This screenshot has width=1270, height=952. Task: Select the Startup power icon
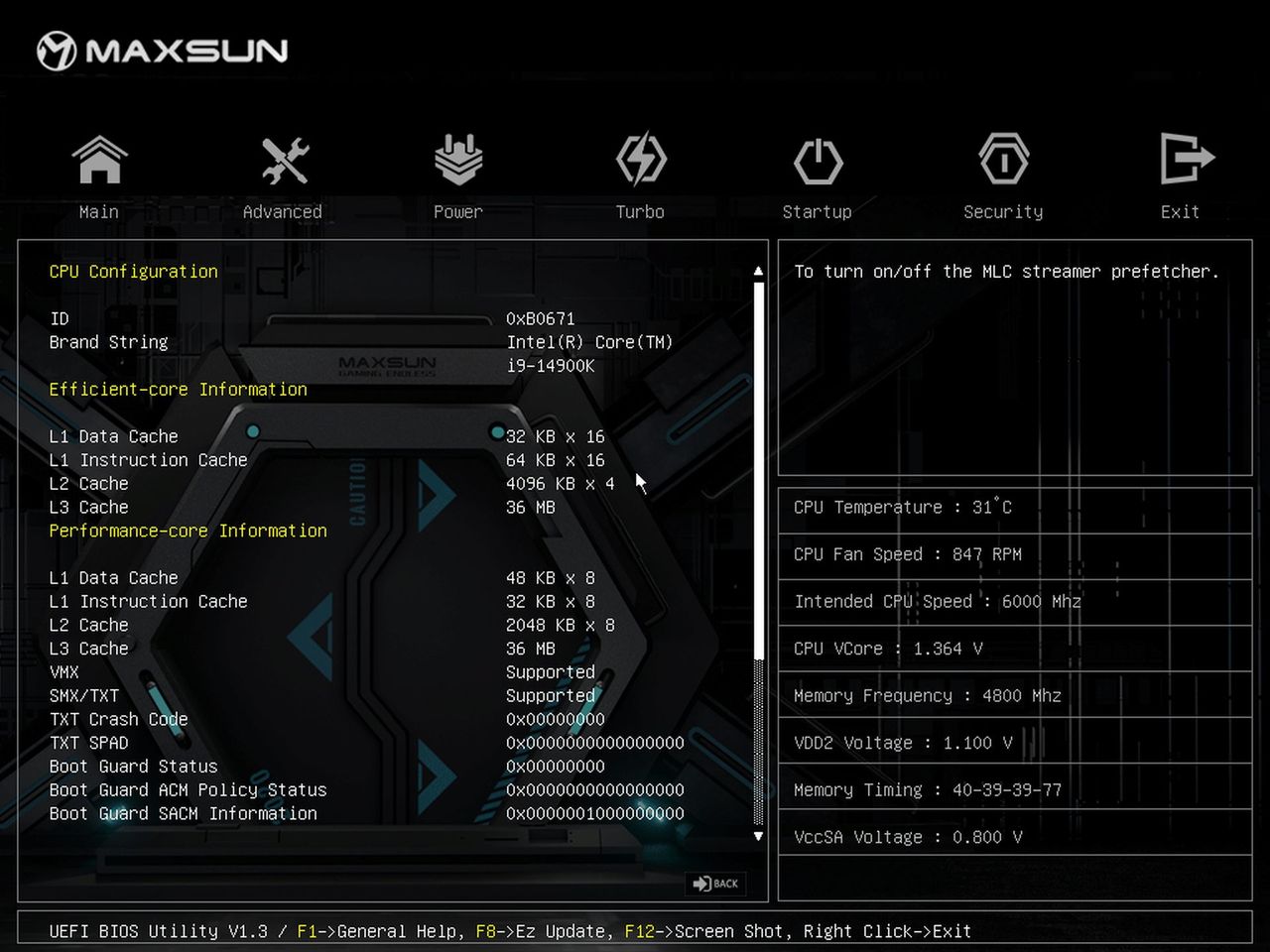pos(818,161)
